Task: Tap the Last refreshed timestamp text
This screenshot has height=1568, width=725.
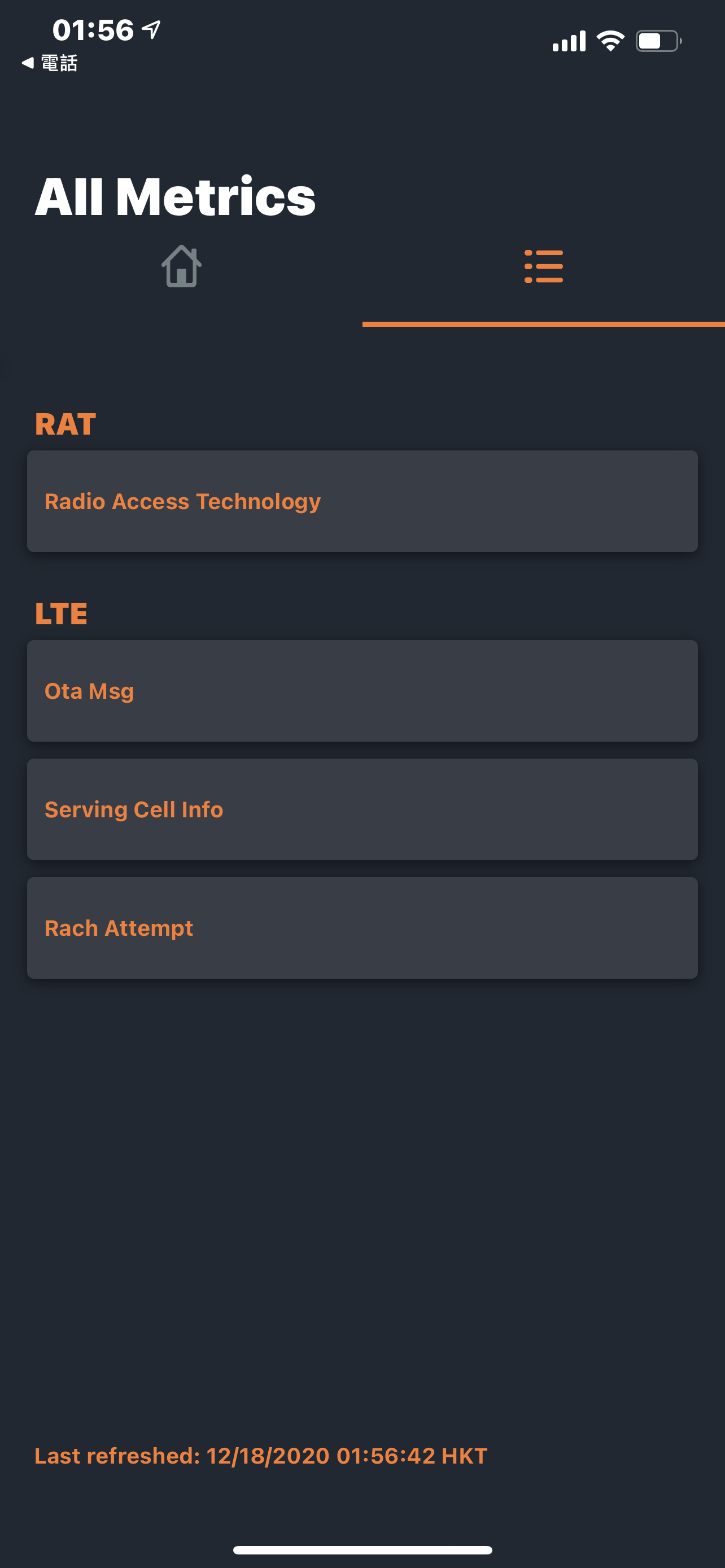Action: (x=260, y=1455)
